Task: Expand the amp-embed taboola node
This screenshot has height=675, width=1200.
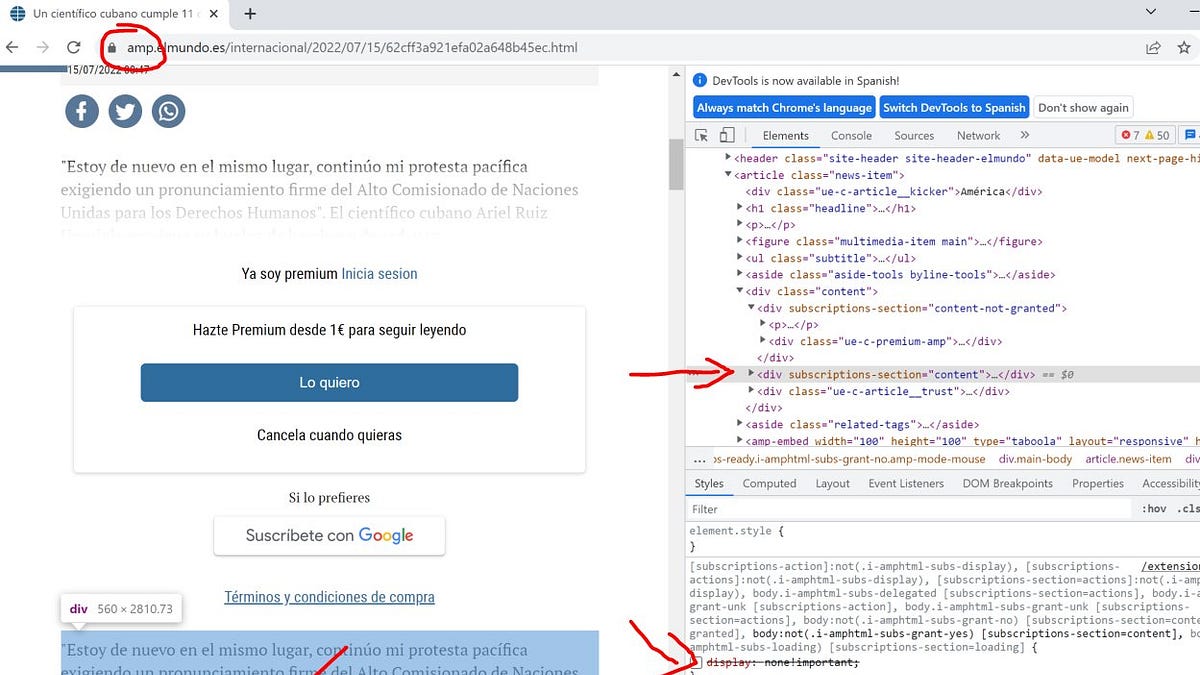Action: coord(740,441)
